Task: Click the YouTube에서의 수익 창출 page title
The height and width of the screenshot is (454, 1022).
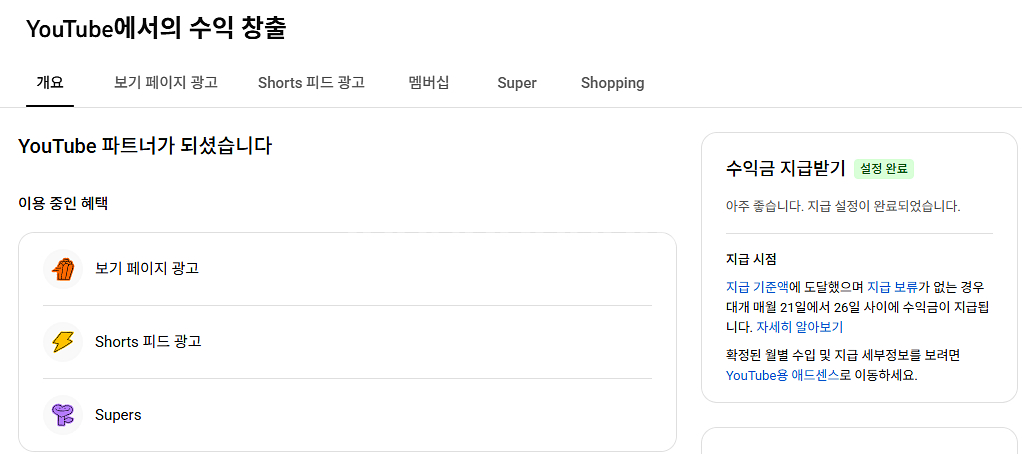Action: pyautogui.click(x=156, y=29)
